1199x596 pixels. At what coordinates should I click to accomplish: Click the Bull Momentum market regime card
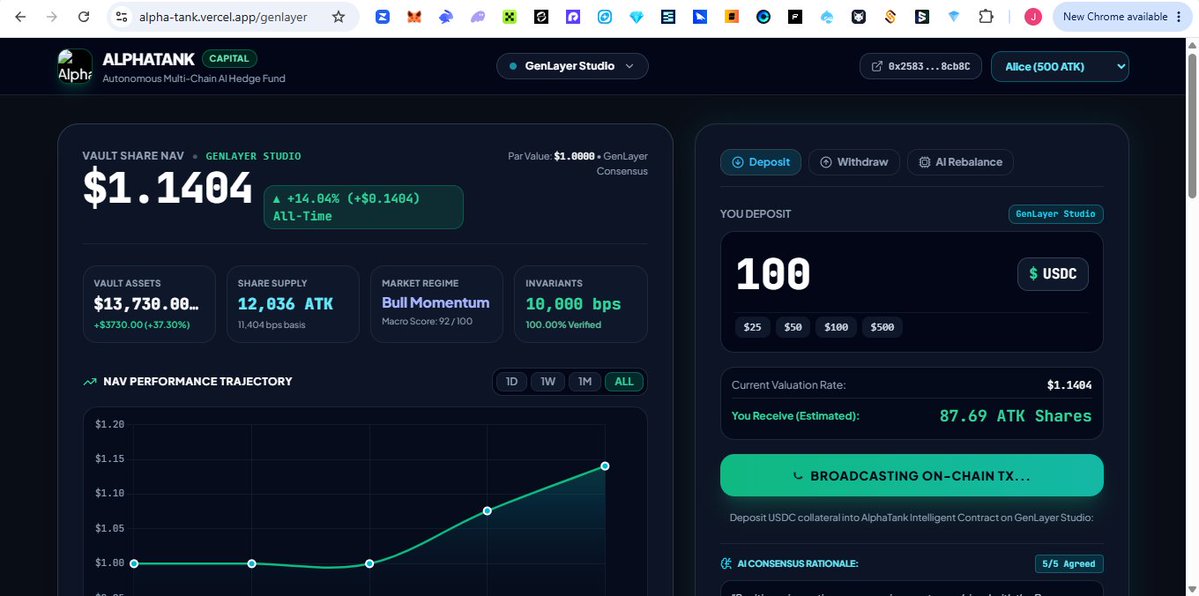coord(437,304)
